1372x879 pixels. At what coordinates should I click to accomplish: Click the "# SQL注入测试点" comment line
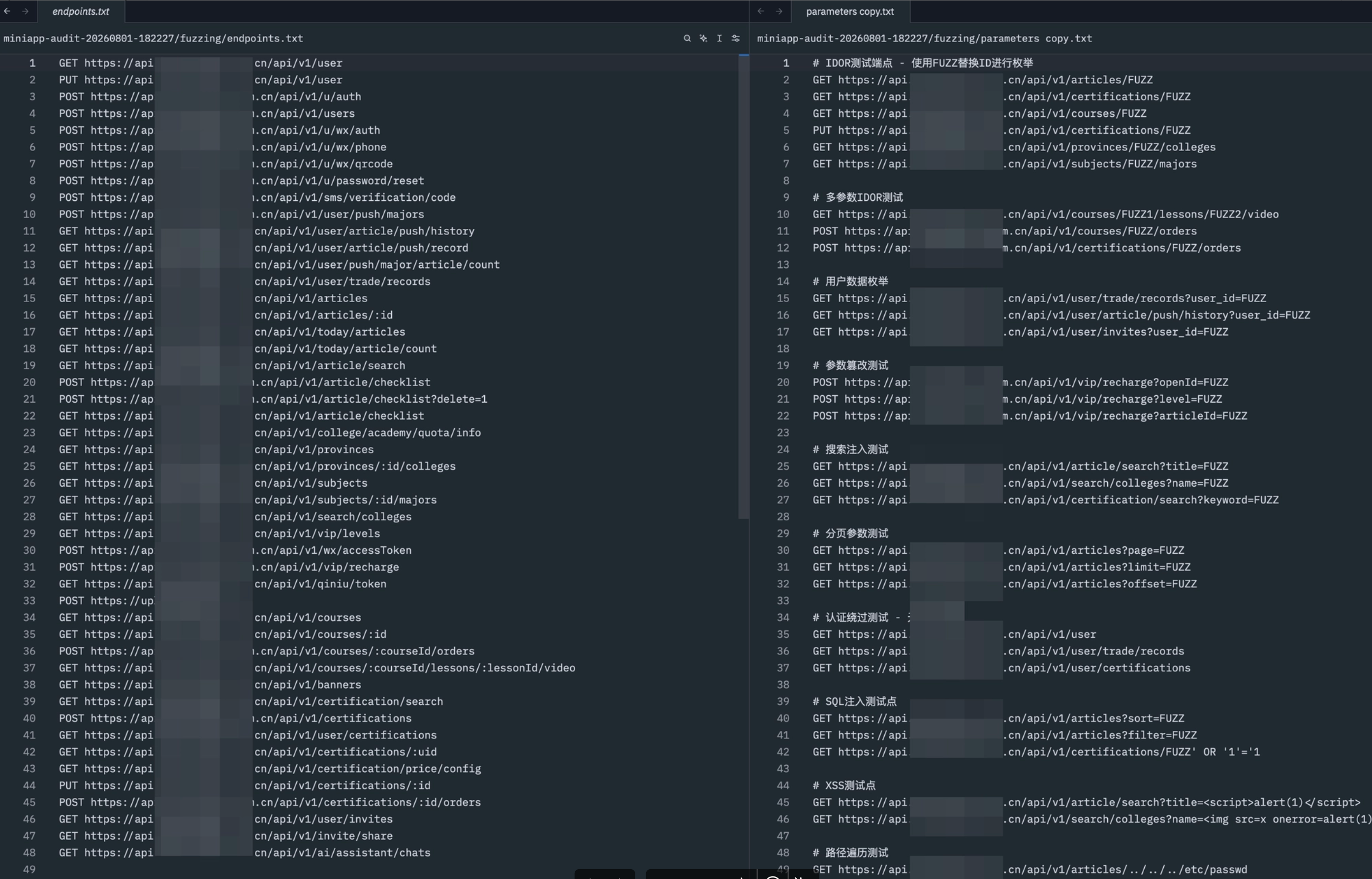[854, 701]
